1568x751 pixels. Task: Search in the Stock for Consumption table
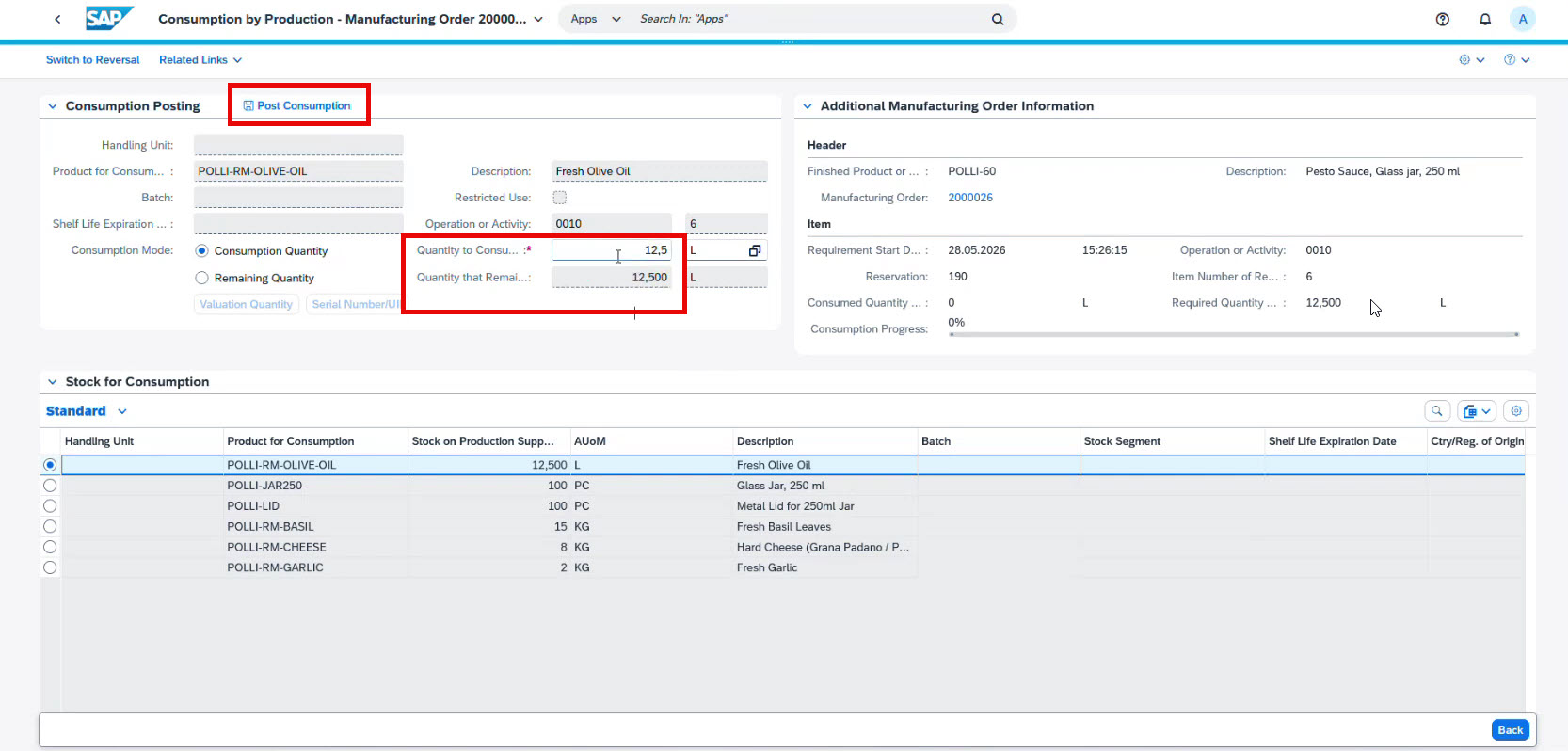click(x=1437, y=411)
